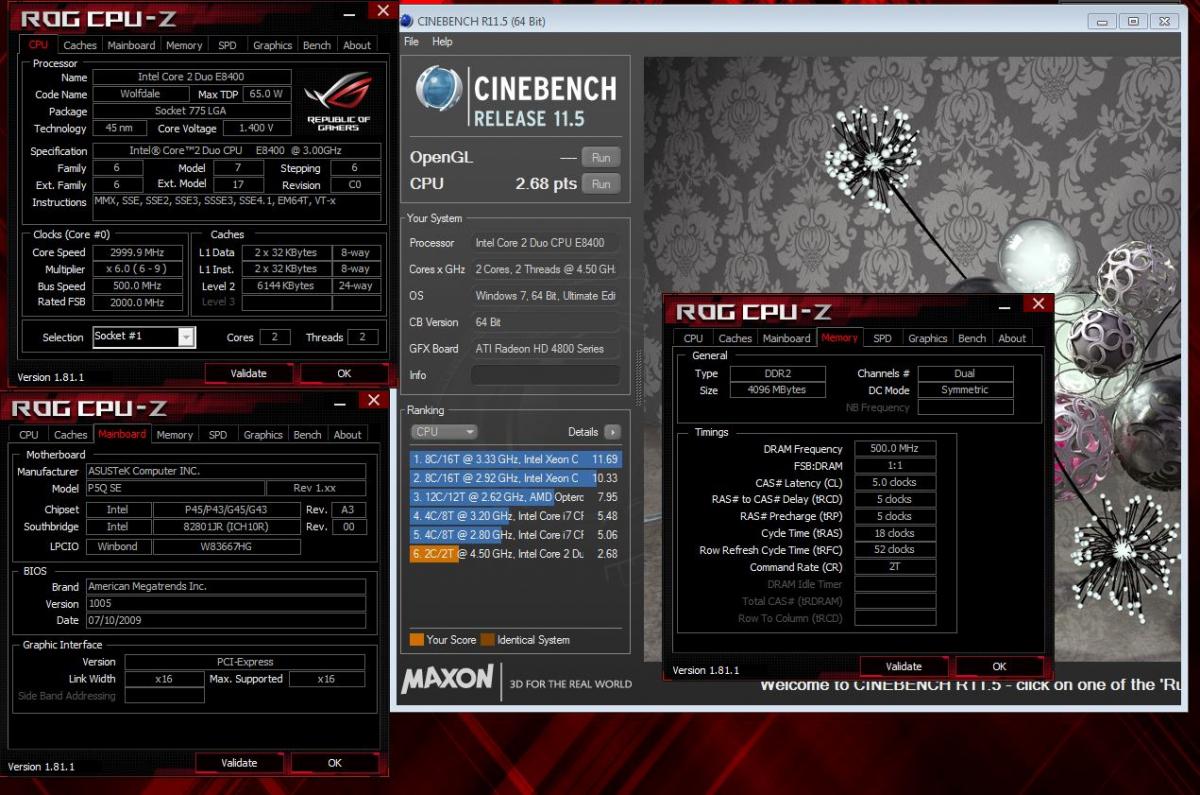The height and width of the screenshot is (795, 1200).
Task: Select ranking row 2C/2T @ 4.50 GHz Core 2 Duo
Action: click(x=516, y=554)
